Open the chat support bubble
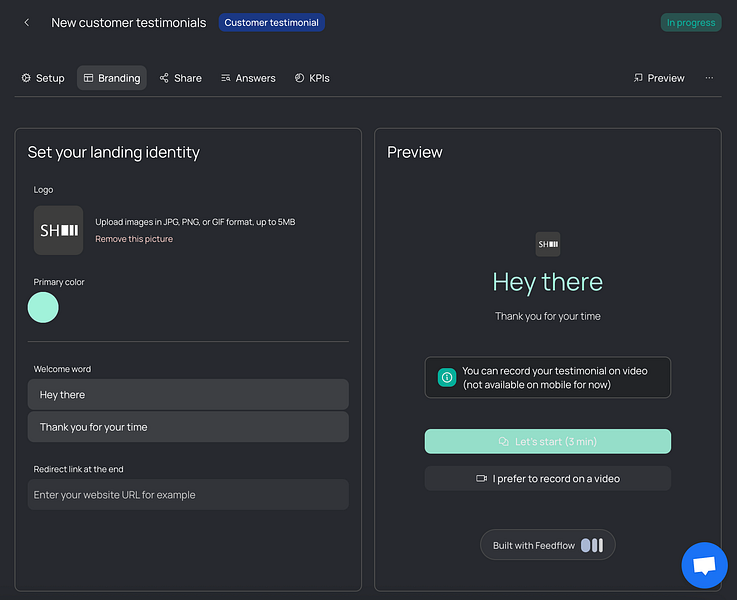The width and height of the screenshot is (737, 600). click(704, 565)
